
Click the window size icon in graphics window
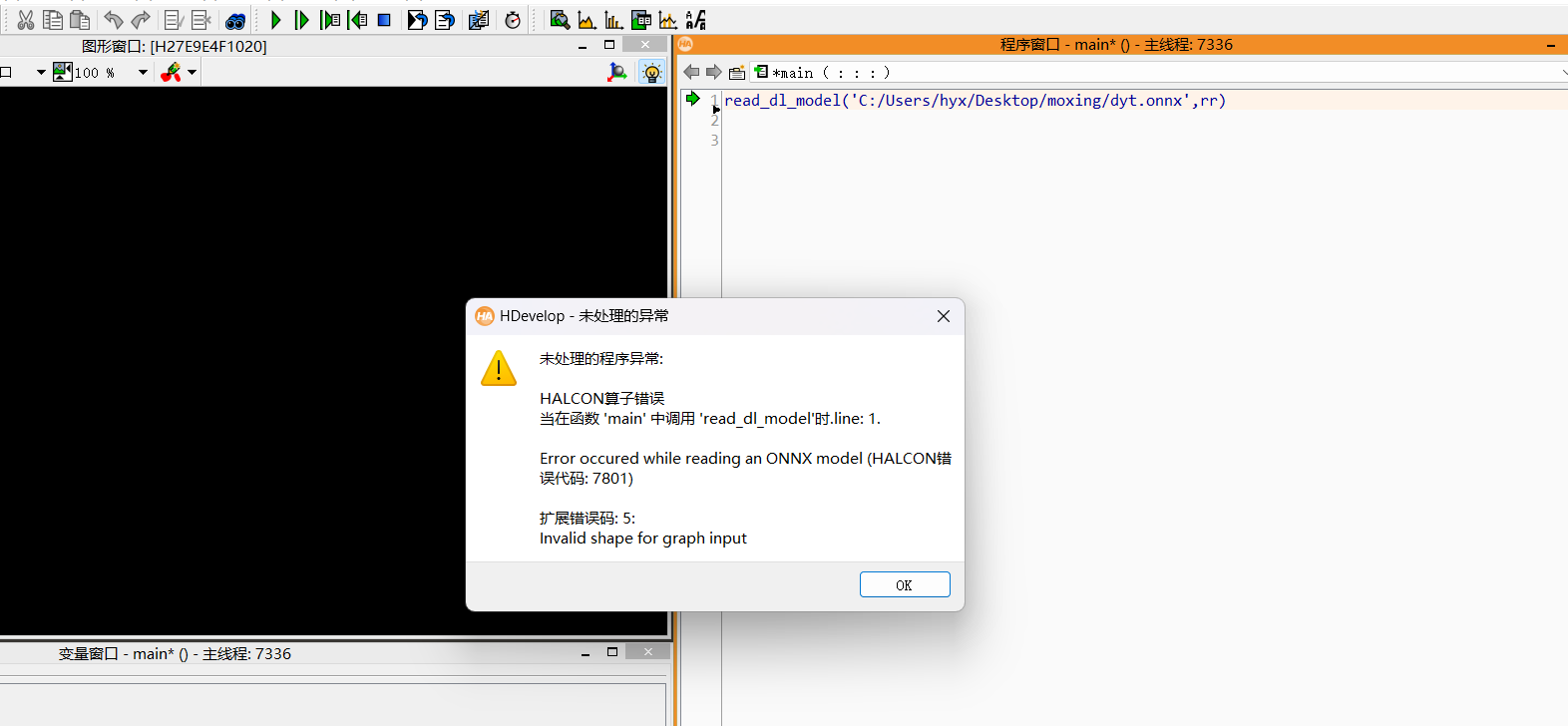point(6,72)
